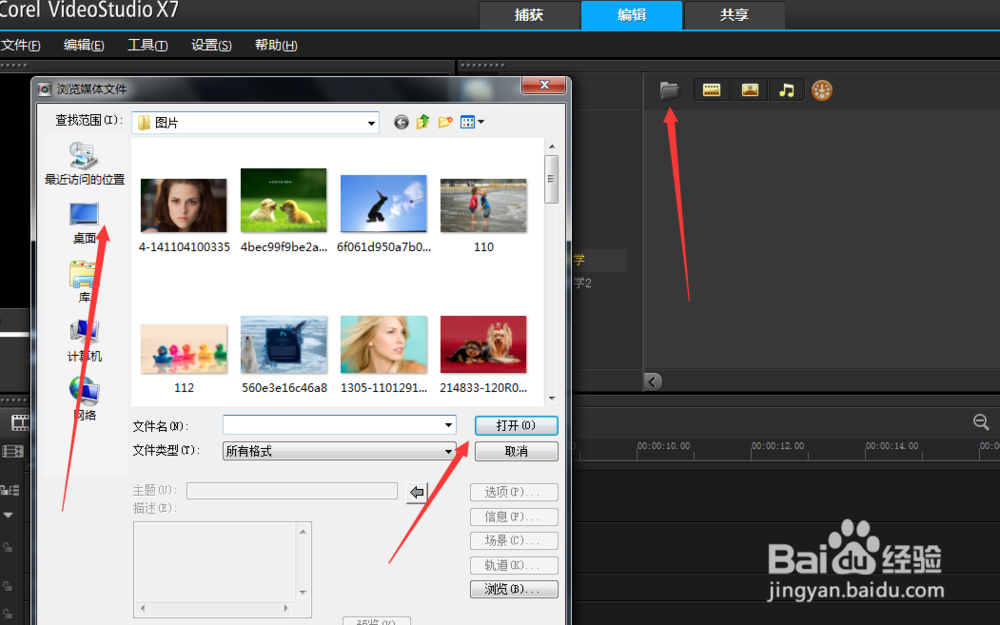Expand the file name history dropdown arrow

pyautogui.click(x=449, y=425)
